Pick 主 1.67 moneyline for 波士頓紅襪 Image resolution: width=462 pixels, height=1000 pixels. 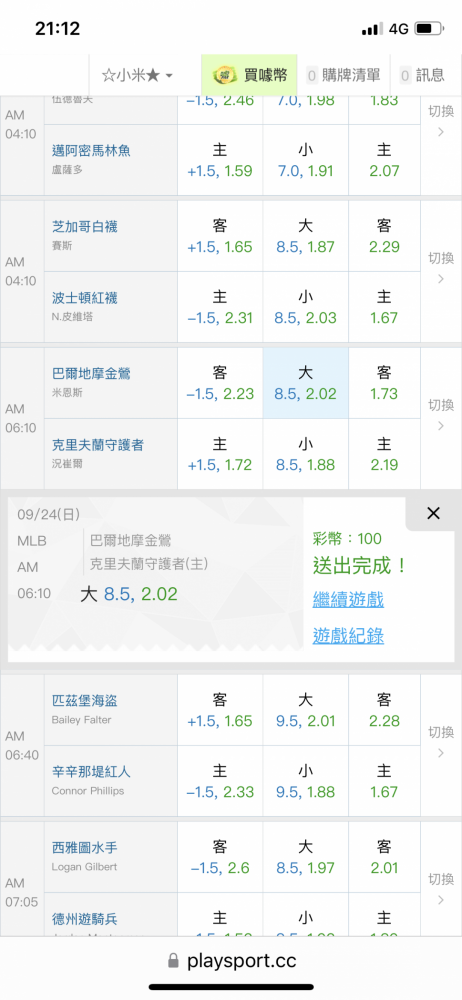click(x=384, y=307)
